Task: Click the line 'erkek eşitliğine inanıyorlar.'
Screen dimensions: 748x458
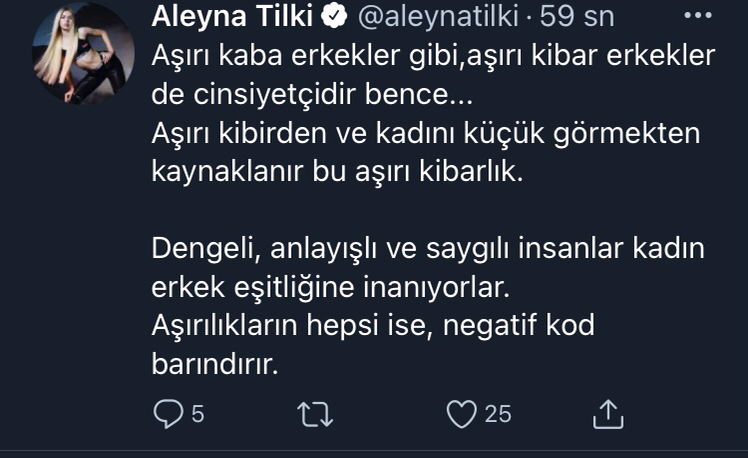Action: pyautogui.click(x=331, y=287)
